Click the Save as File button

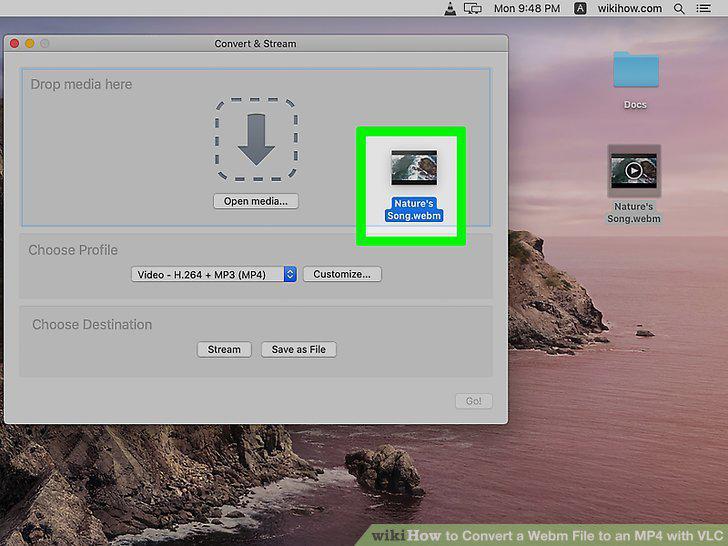299,349
